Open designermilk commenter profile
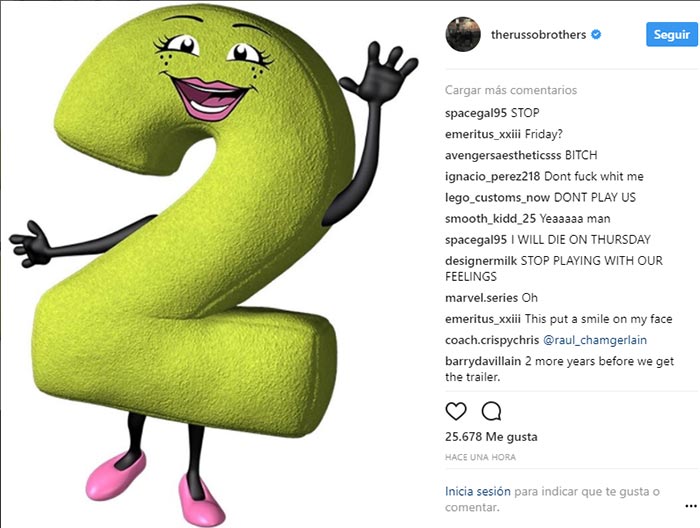This screenshot has height=528, width=700. [x=481, y=261]
